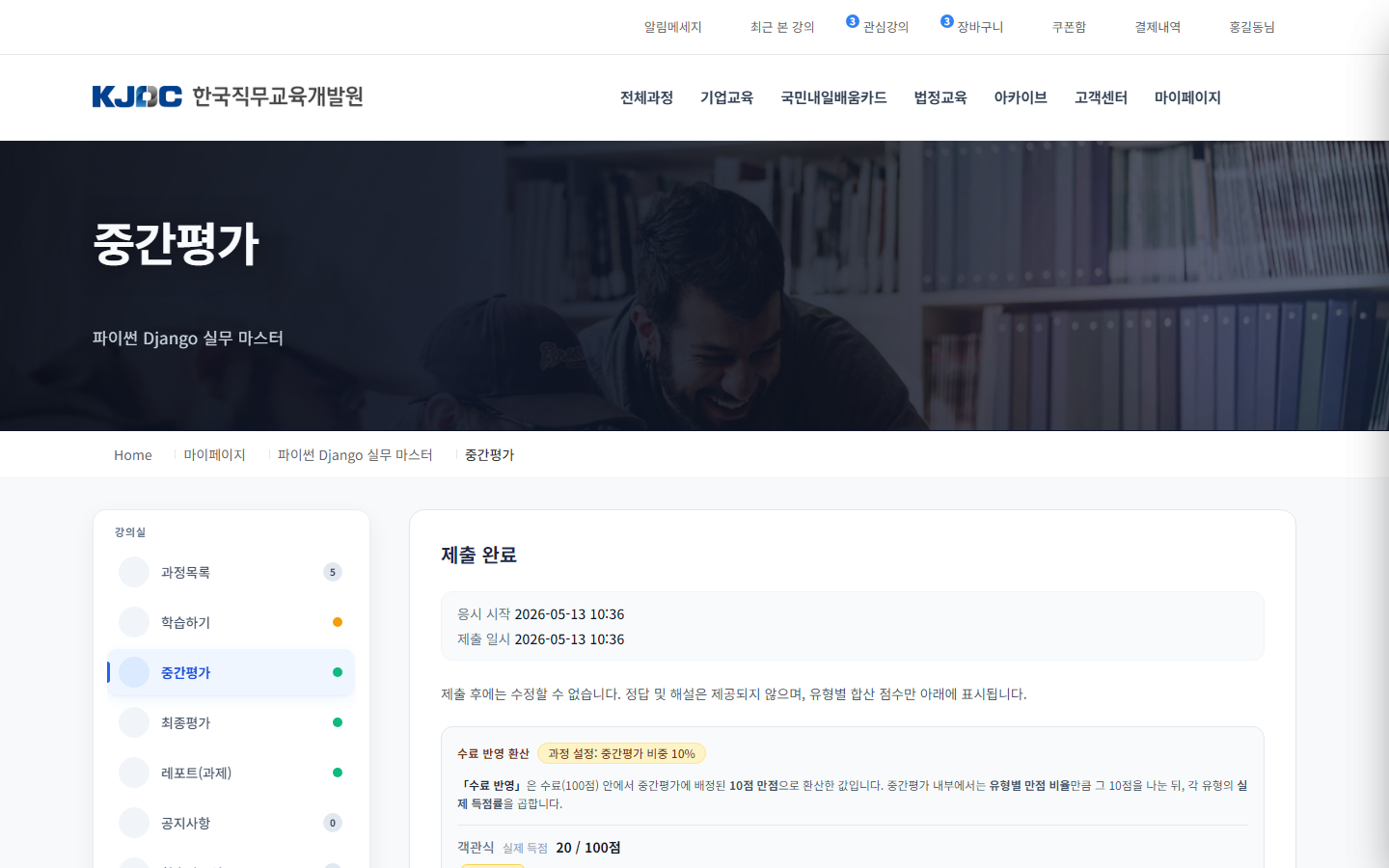This screenshot has width=1389, height=868.
Task: Select 학습하기 in the sidebar
Action: pyautogui.click(x=231, y=622)
